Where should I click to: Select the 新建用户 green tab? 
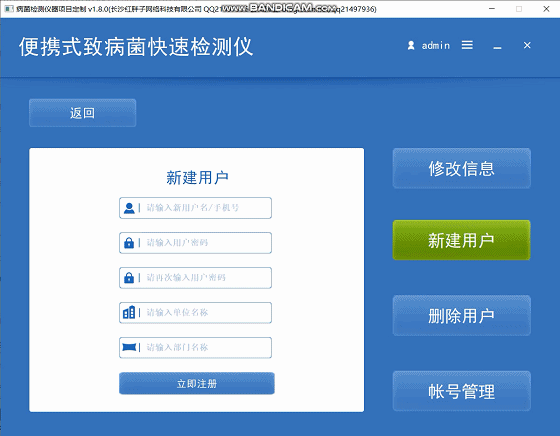click(x=461, y=240)
